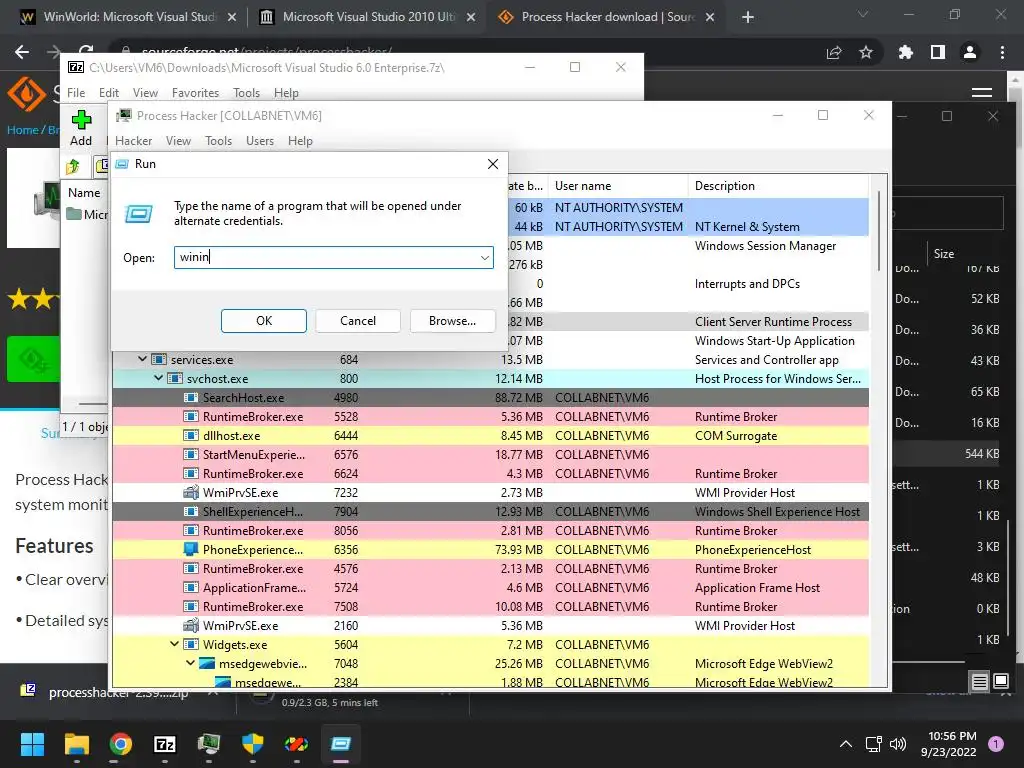1024x768 pixels.
Task: Switch to Microsoft Visual Studio 2010 Ultimate tab
Action: pyautogui.click(x=369, y=17)
